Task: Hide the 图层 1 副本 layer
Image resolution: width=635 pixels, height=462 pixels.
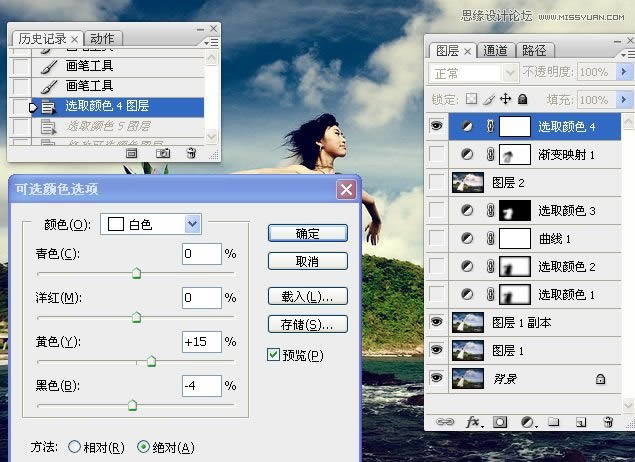Action: [x=436, y=322]
